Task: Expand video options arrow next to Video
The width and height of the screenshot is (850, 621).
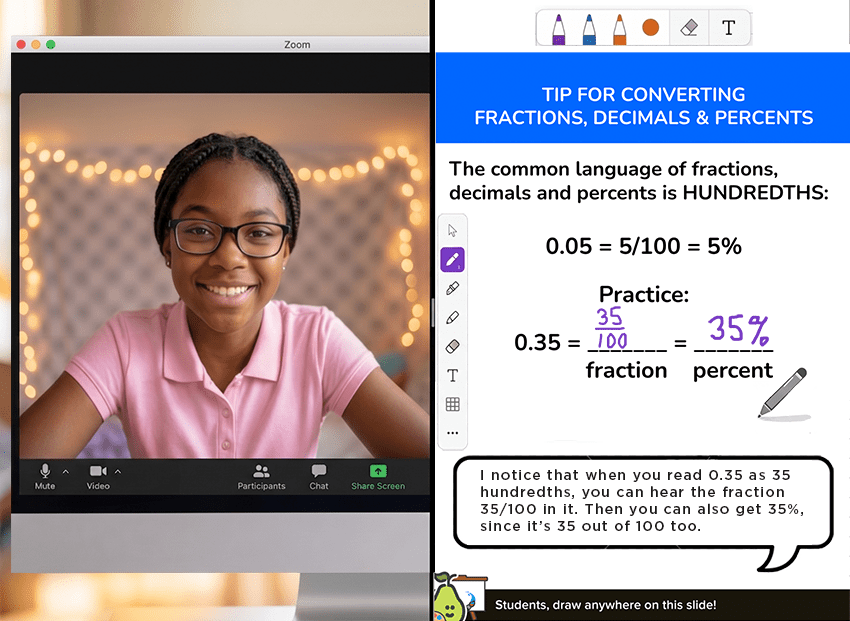Action: 118,471
